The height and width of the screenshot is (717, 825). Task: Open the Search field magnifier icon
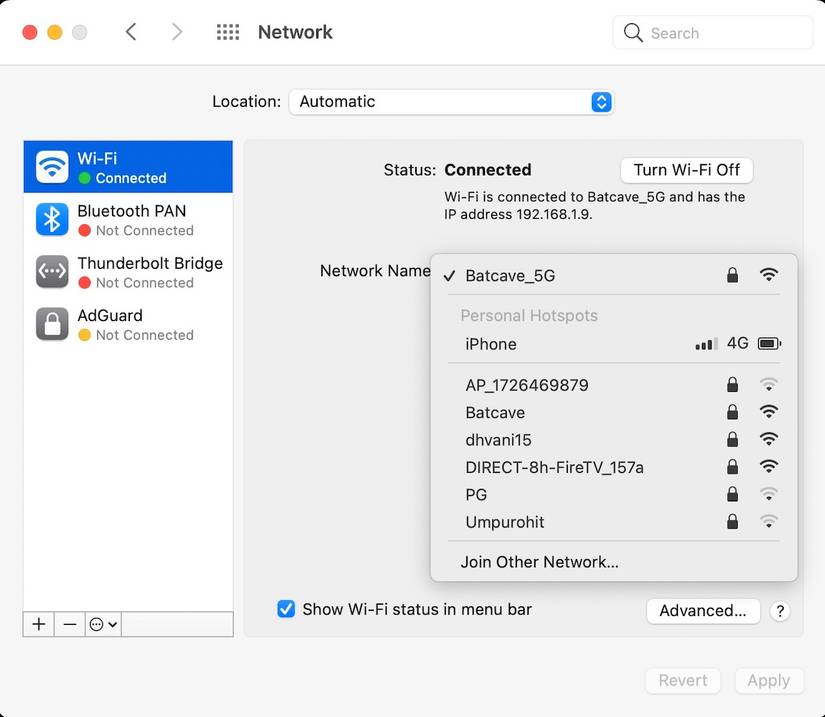[x=633, y=32]
